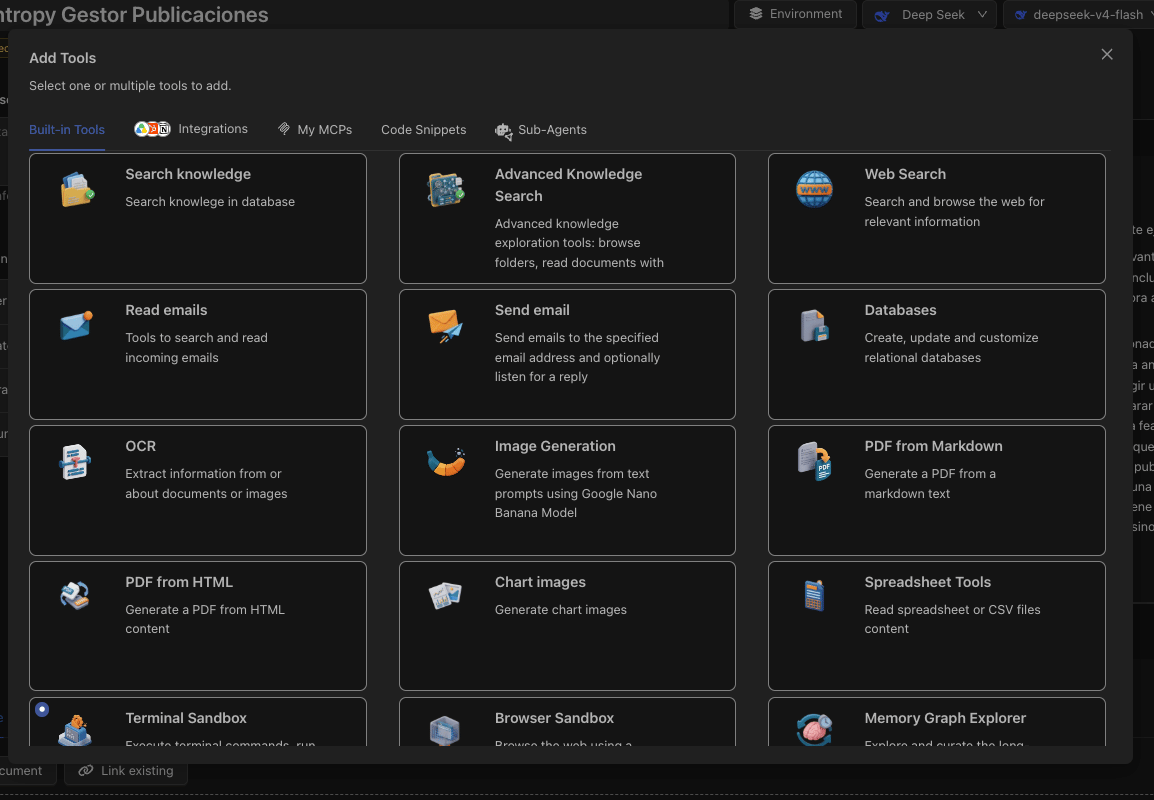Viewport: 1154px width, 800px height.
Task: Open the Deep Seek provider dropdown
Action: coord(930,14)
